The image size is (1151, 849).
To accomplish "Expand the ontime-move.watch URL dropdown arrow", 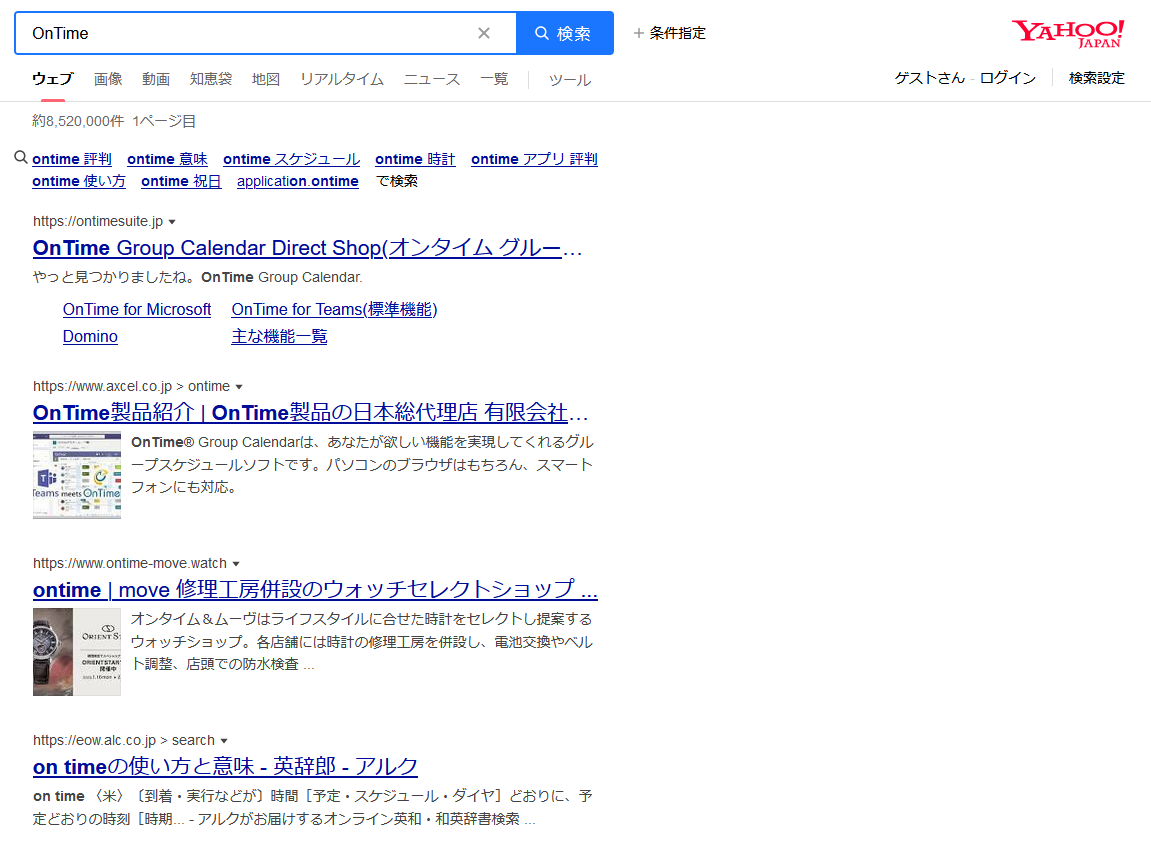I will click(236, 564).
